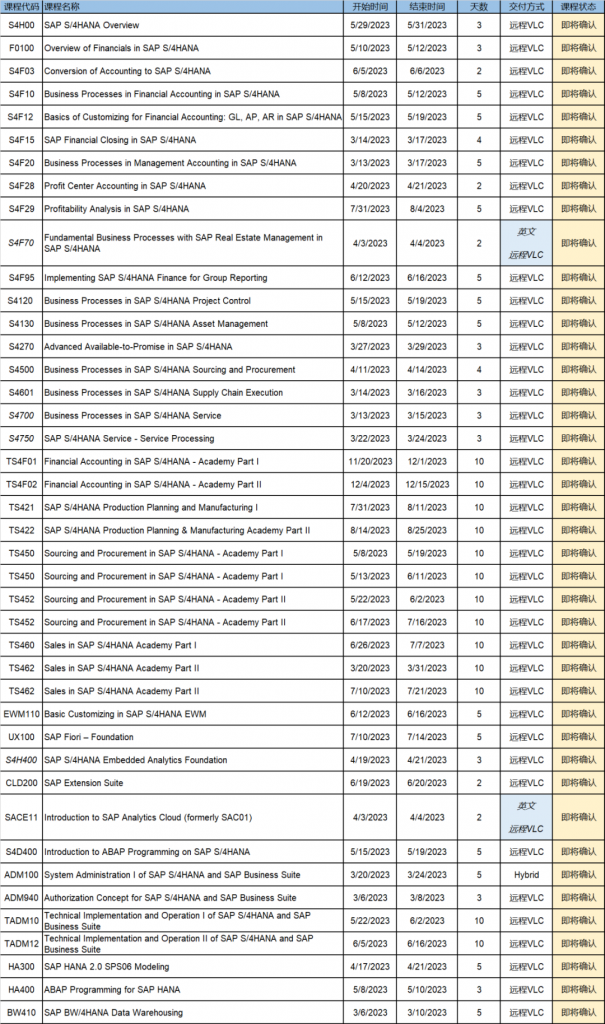605x1024 pixels.
Task: Click the Hybrid delivery cell for ADM100
Action: click(x=526, y=875)
